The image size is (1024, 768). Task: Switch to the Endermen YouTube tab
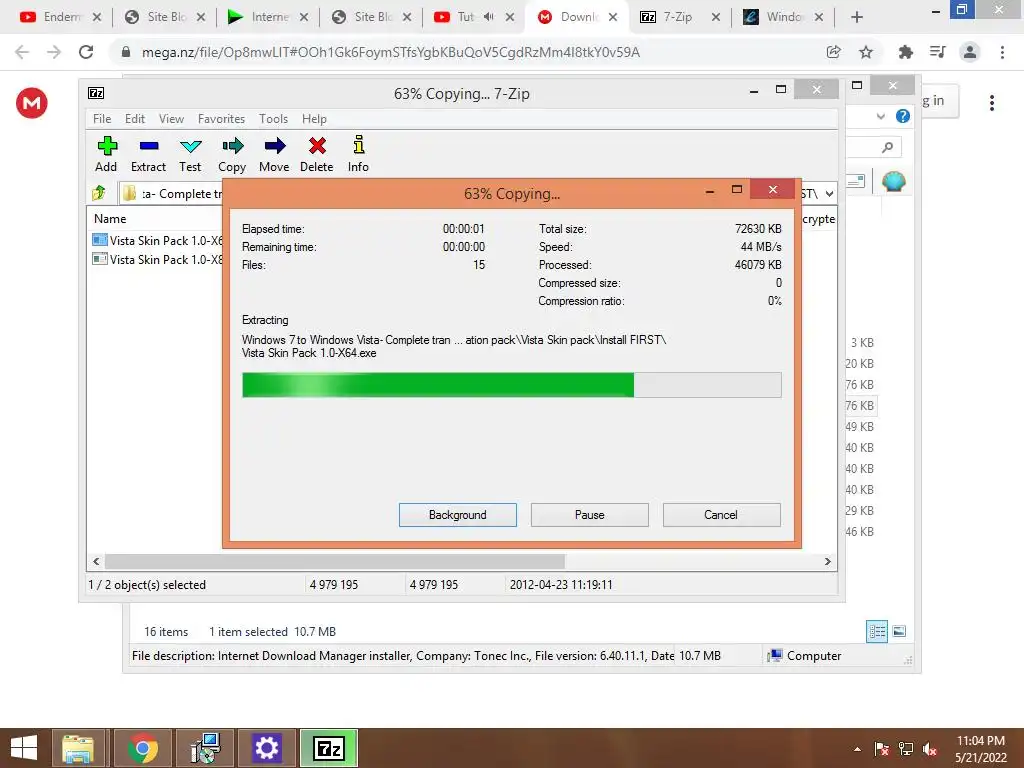click(60, 17)
